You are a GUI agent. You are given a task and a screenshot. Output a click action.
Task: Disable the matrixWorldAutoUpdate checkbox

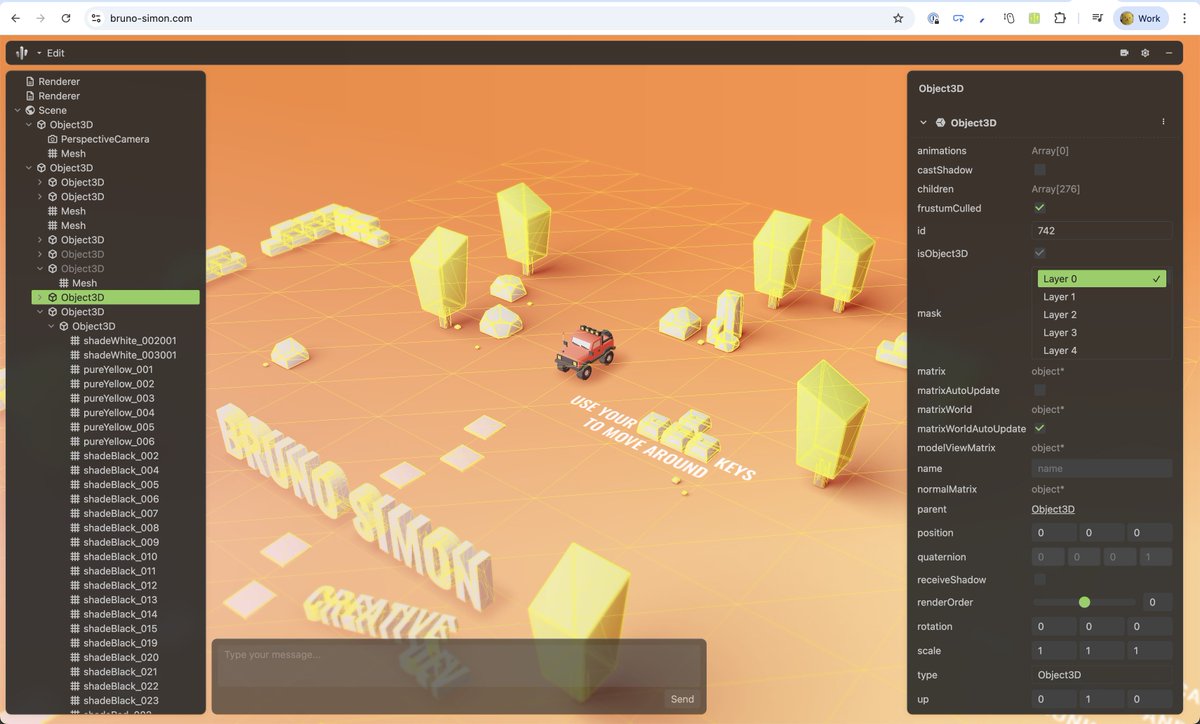click(x=1040, y=428)
